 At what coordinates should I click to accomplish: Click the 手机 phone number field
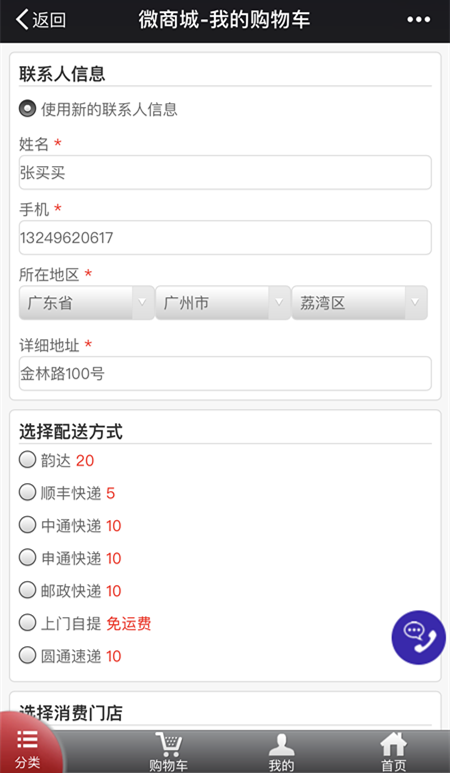click(x=225, y=238)
